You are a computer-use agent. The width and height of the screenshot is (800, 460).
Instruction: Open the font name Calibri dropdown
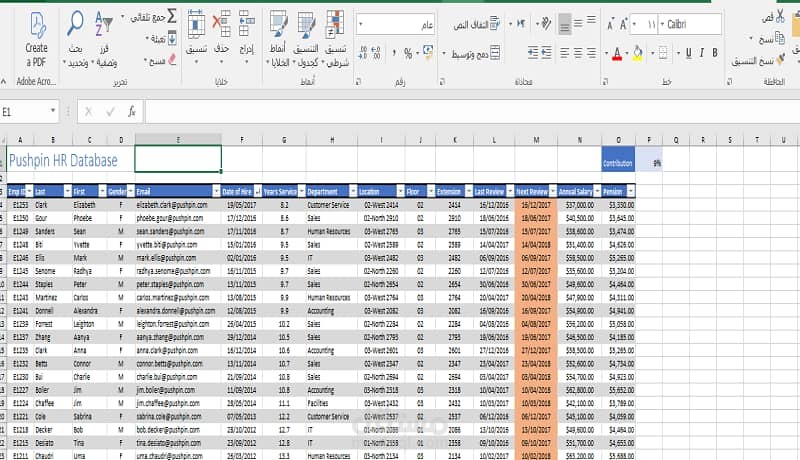click(662, 24)
